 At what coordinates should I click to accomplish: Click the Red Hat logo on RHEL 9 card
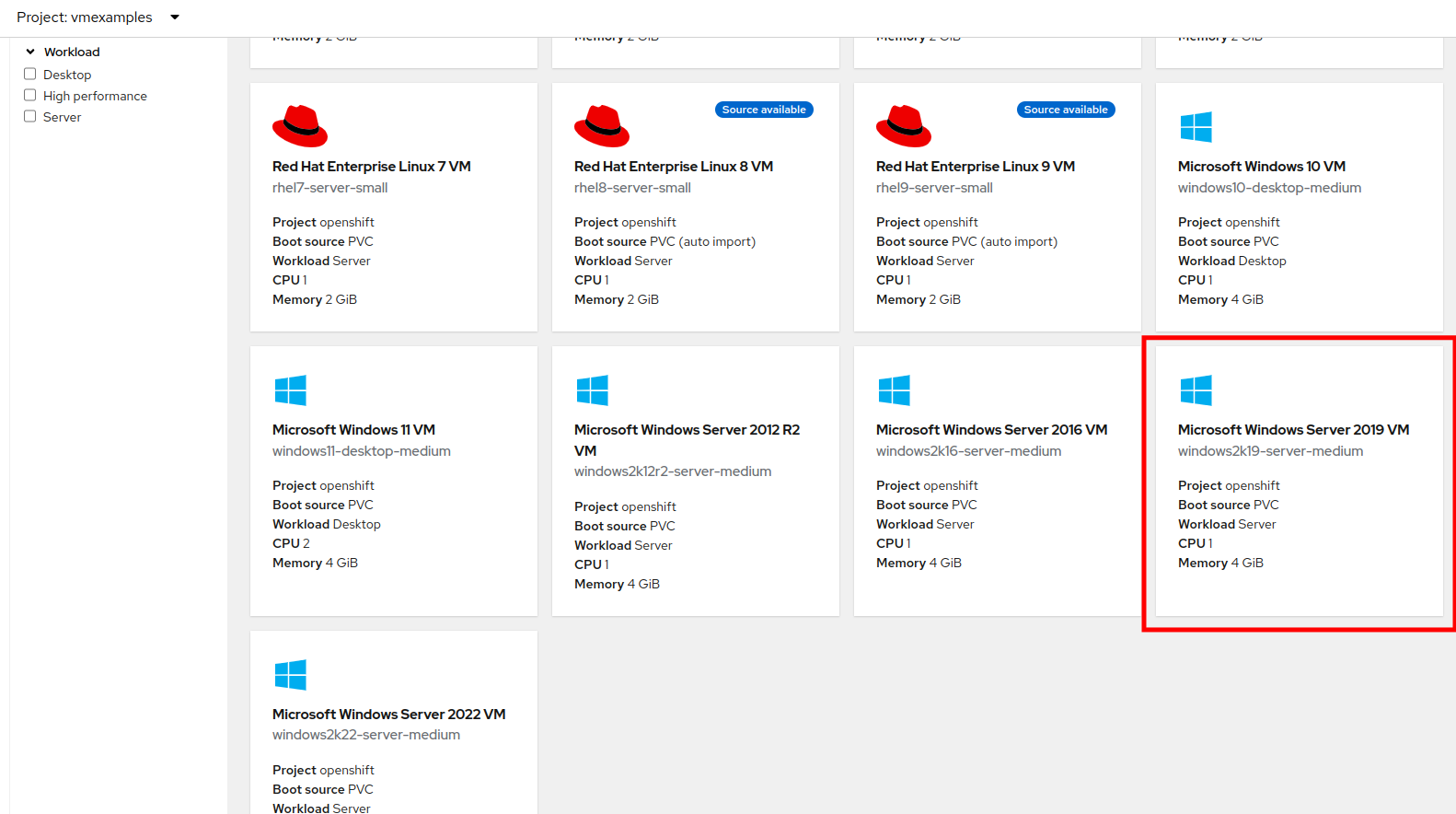(x=904, y=126)
